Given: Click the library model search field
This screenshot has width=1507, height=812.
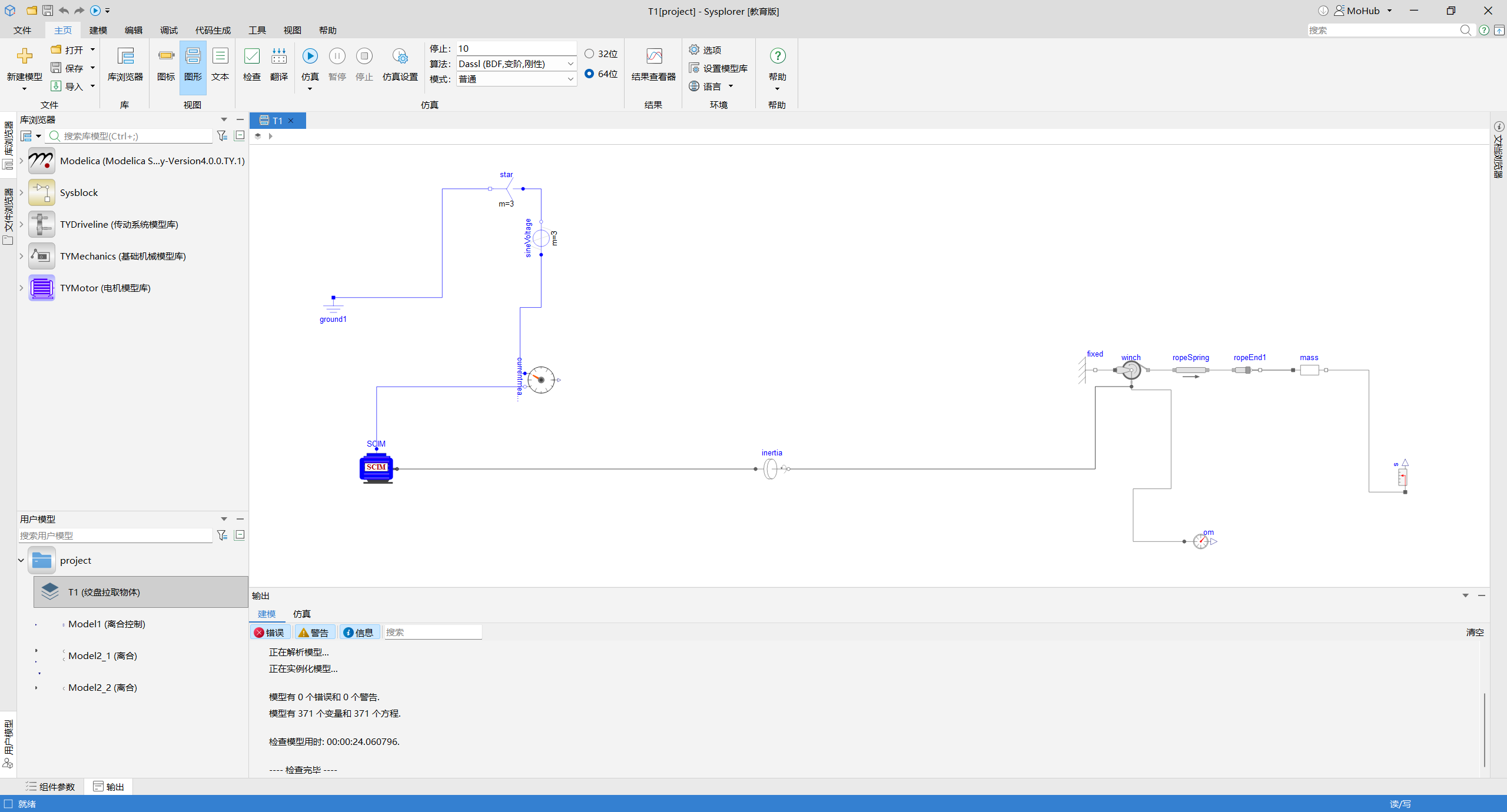Looking at the screenshot, I should pyautogui.click(x=130, y=136).
